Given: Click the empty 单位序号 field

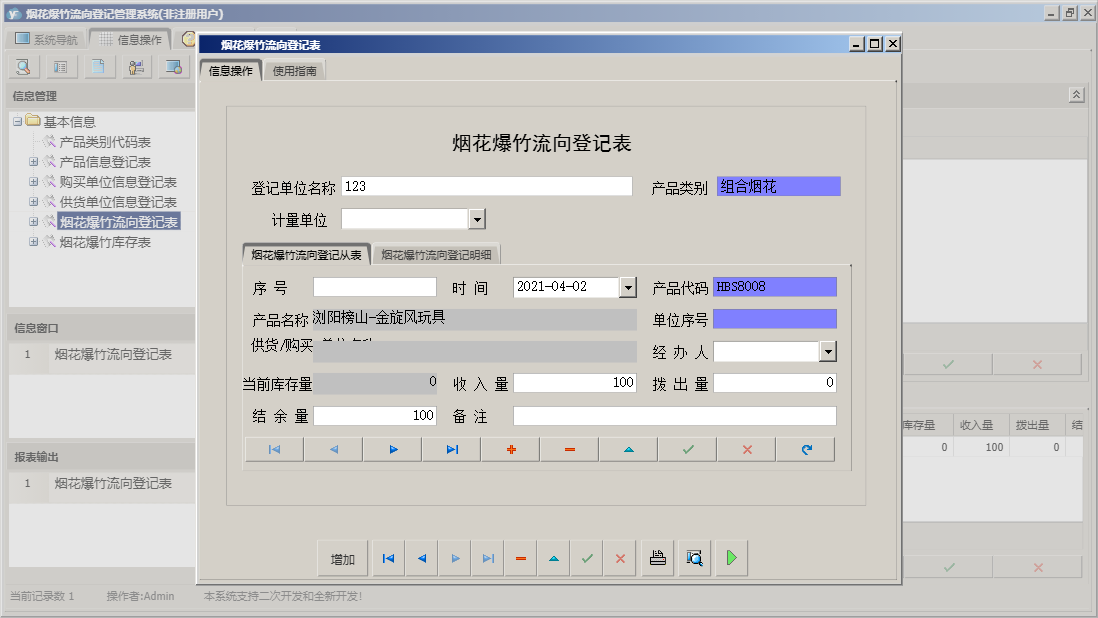Looking at the screenshot, I should (774, 319).
